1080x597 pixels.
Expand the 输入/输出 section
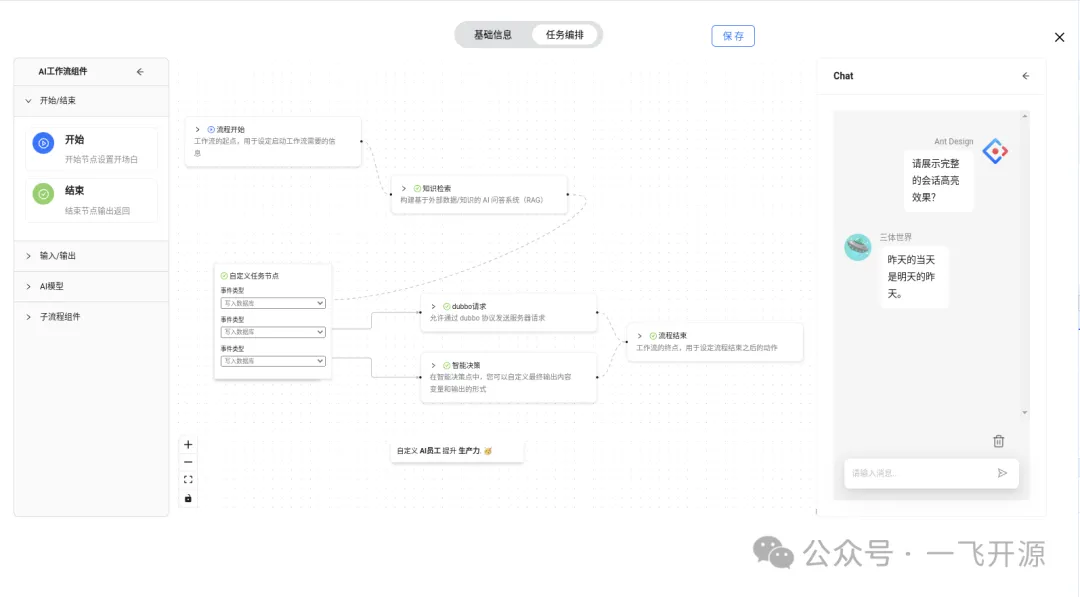[57, 256]
